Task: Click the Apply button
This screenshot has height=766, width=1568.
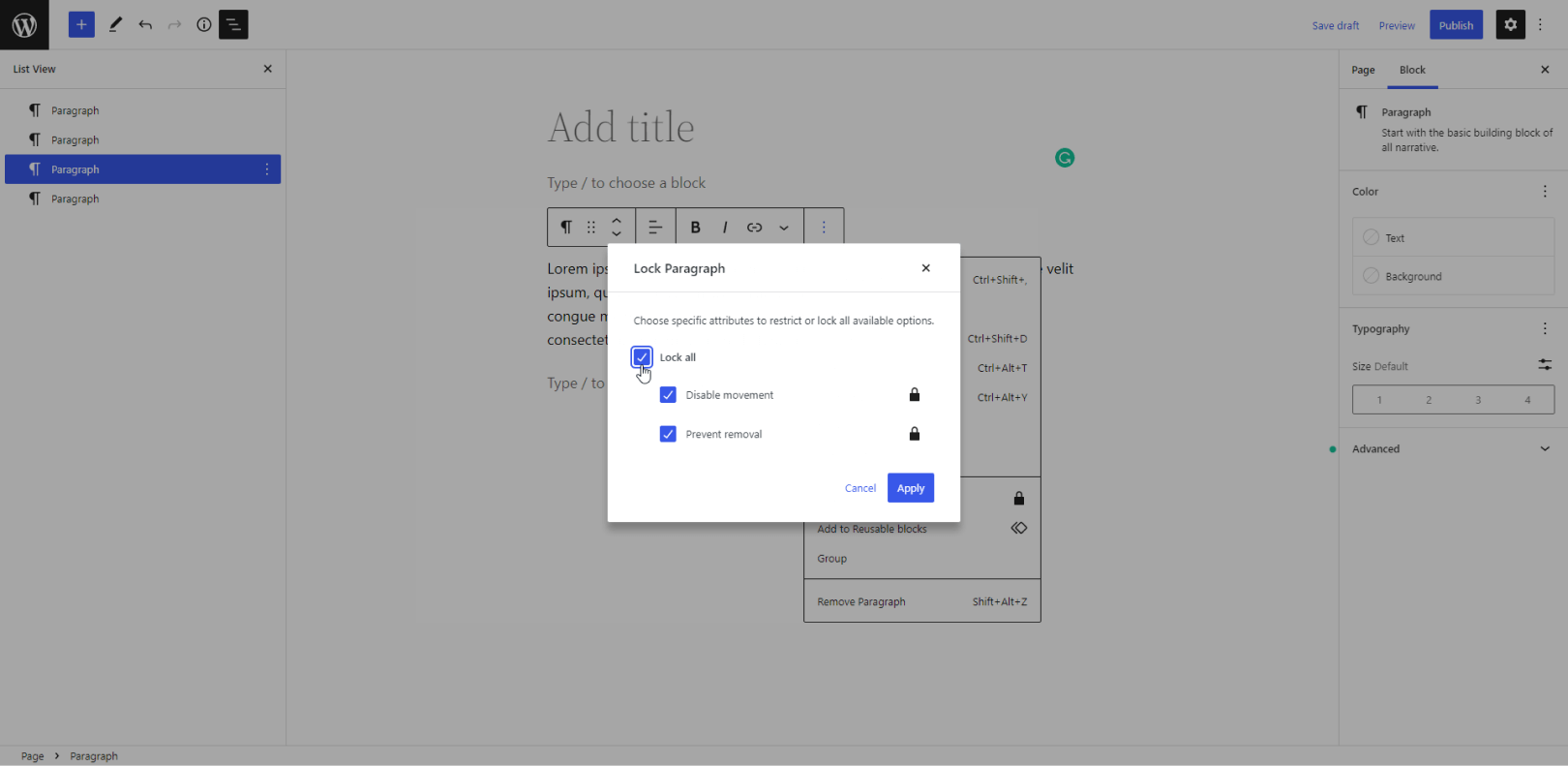Action: [910, 488]
